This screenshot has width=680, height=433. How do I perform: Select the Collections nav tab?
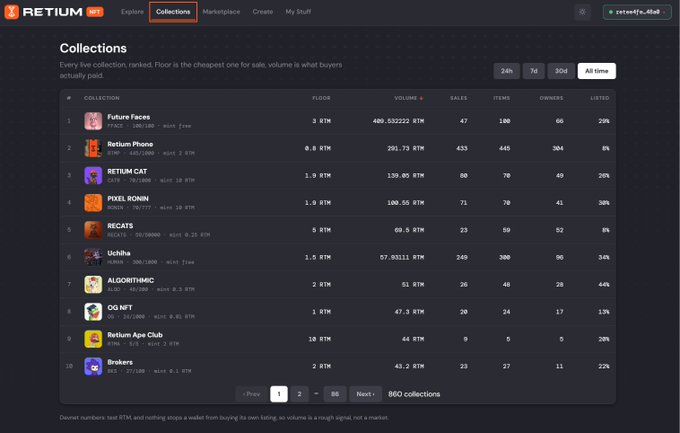click(173, 12)
